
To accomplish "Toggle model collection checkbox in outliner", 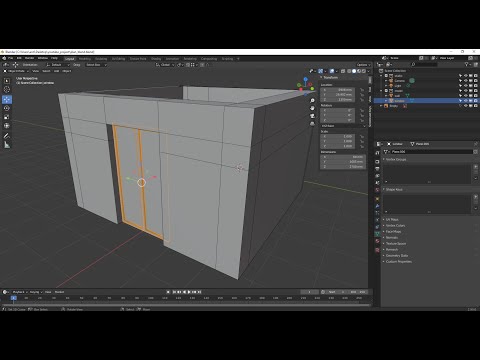I will click(386, 91).
